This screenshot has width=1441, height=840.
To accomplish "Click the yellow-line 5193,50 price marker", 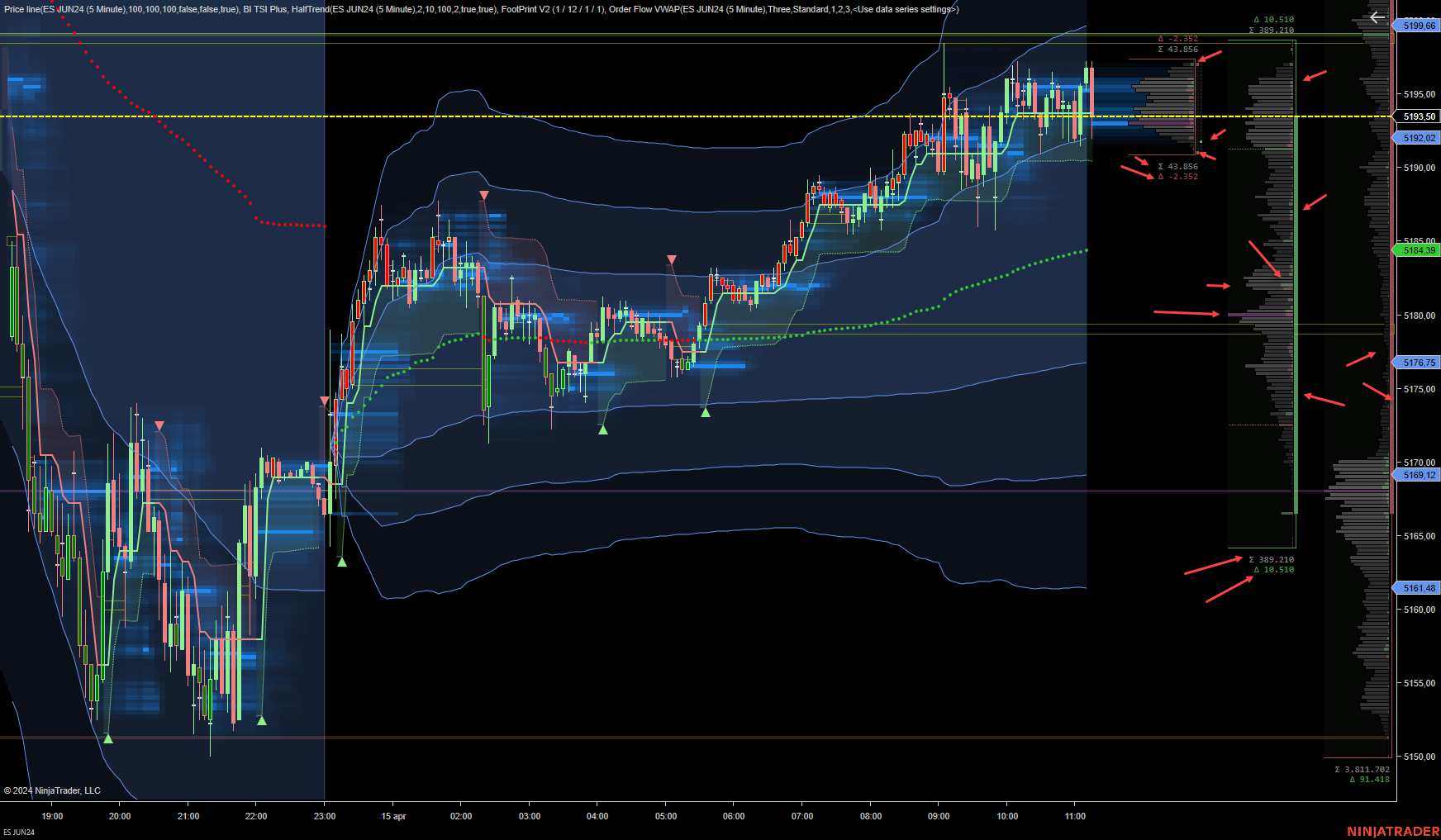I will click(1419, 116).
